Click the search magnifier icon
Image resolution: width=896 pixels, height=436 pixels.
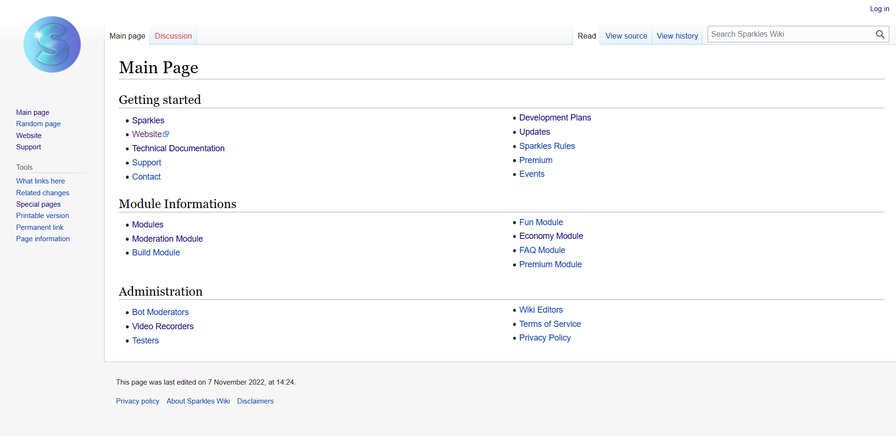click(x=880, y=34)
